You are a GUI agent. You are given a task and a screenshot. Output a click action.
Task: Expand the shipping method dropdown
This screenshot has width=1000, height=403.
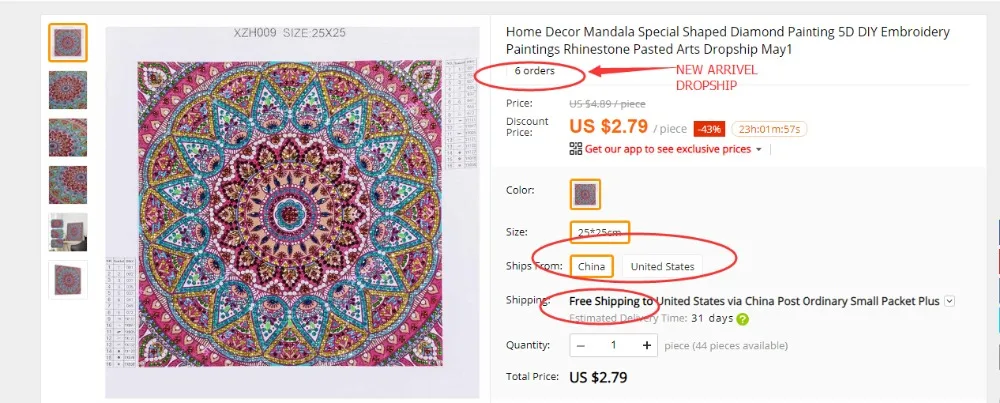coord(950,301)
